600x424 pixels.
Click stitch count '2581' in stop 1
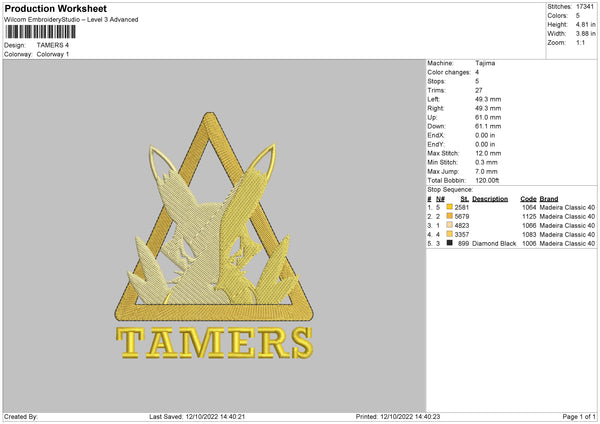(462, 207)
